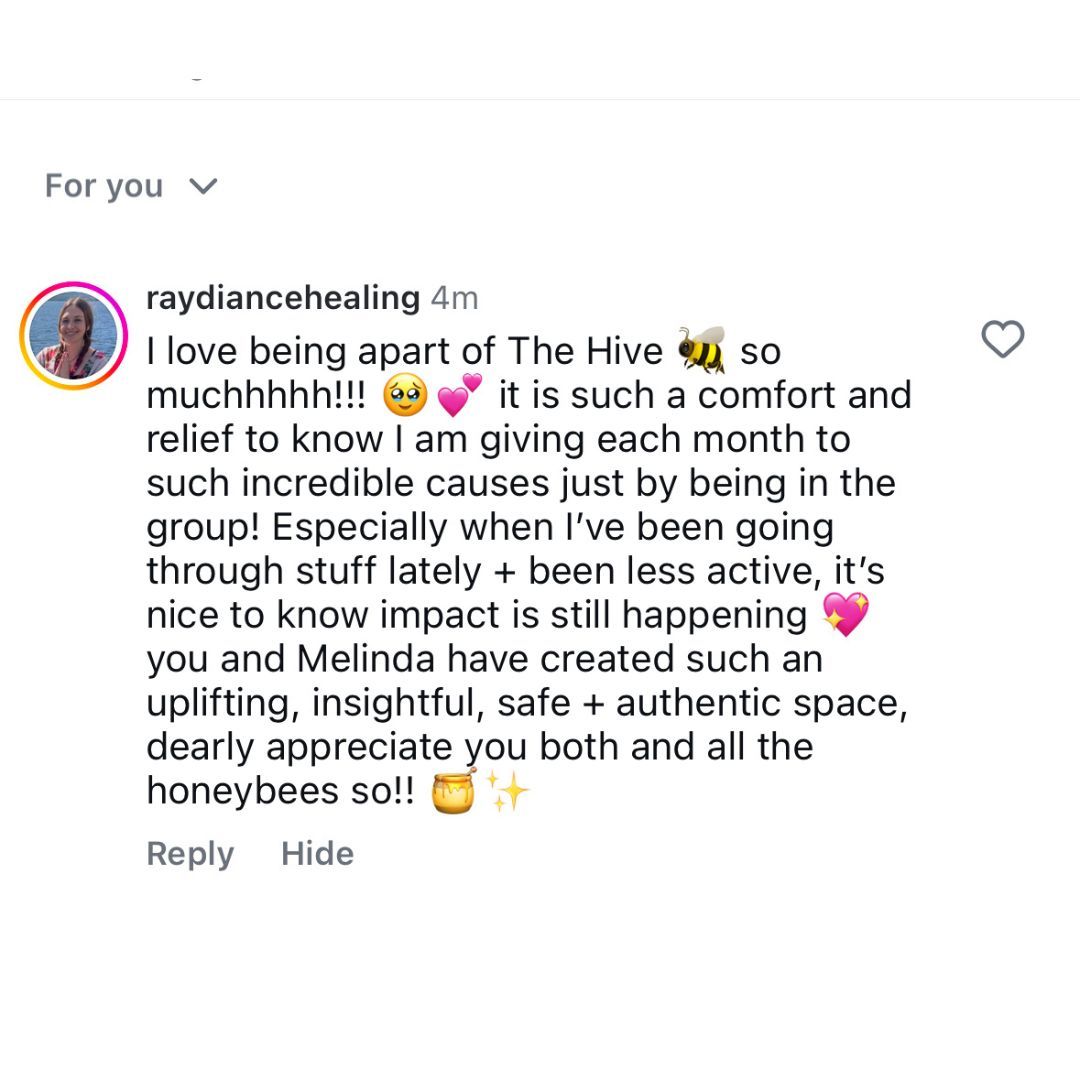Click the raydiancehealing username
The width and height of the screenshot is (1080, 1080).
[283, 297]
